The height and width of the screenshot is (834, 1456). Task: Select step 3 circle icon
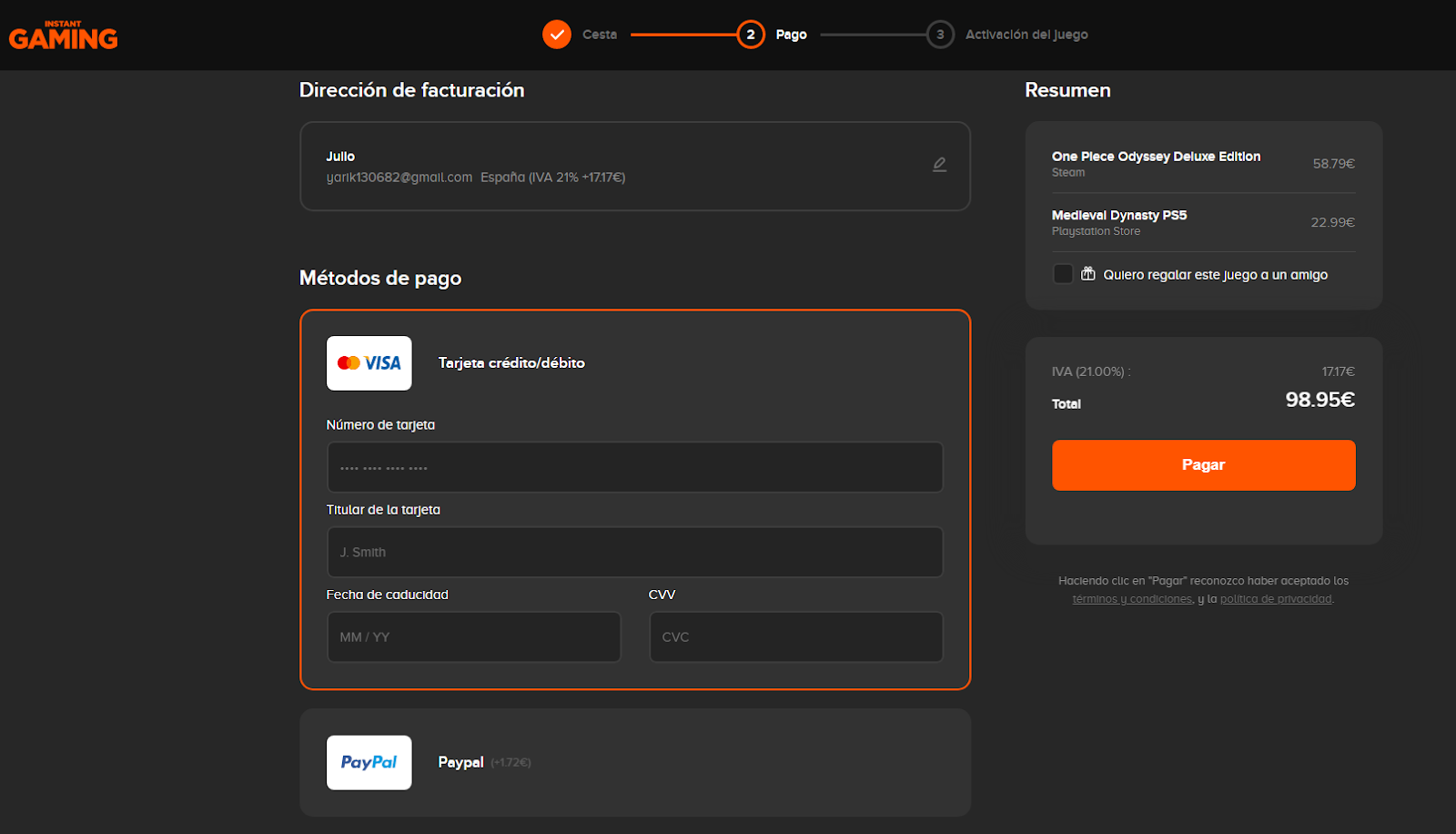tap(940, 35)
